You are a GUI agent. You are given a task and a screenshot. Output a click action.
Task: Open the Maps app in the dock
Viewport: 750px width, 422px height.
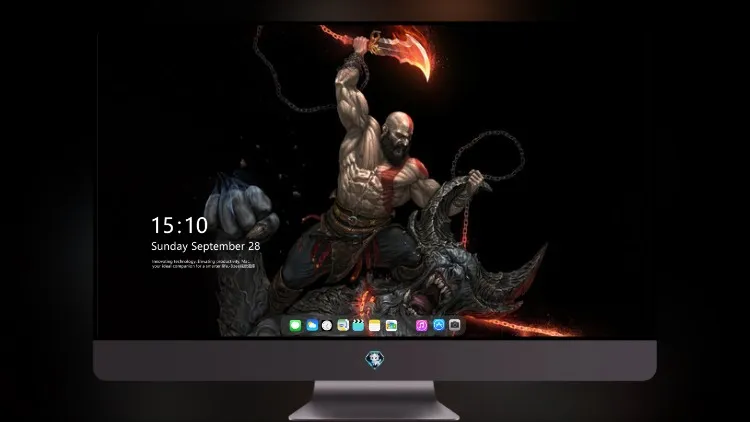tap(343, 326)
